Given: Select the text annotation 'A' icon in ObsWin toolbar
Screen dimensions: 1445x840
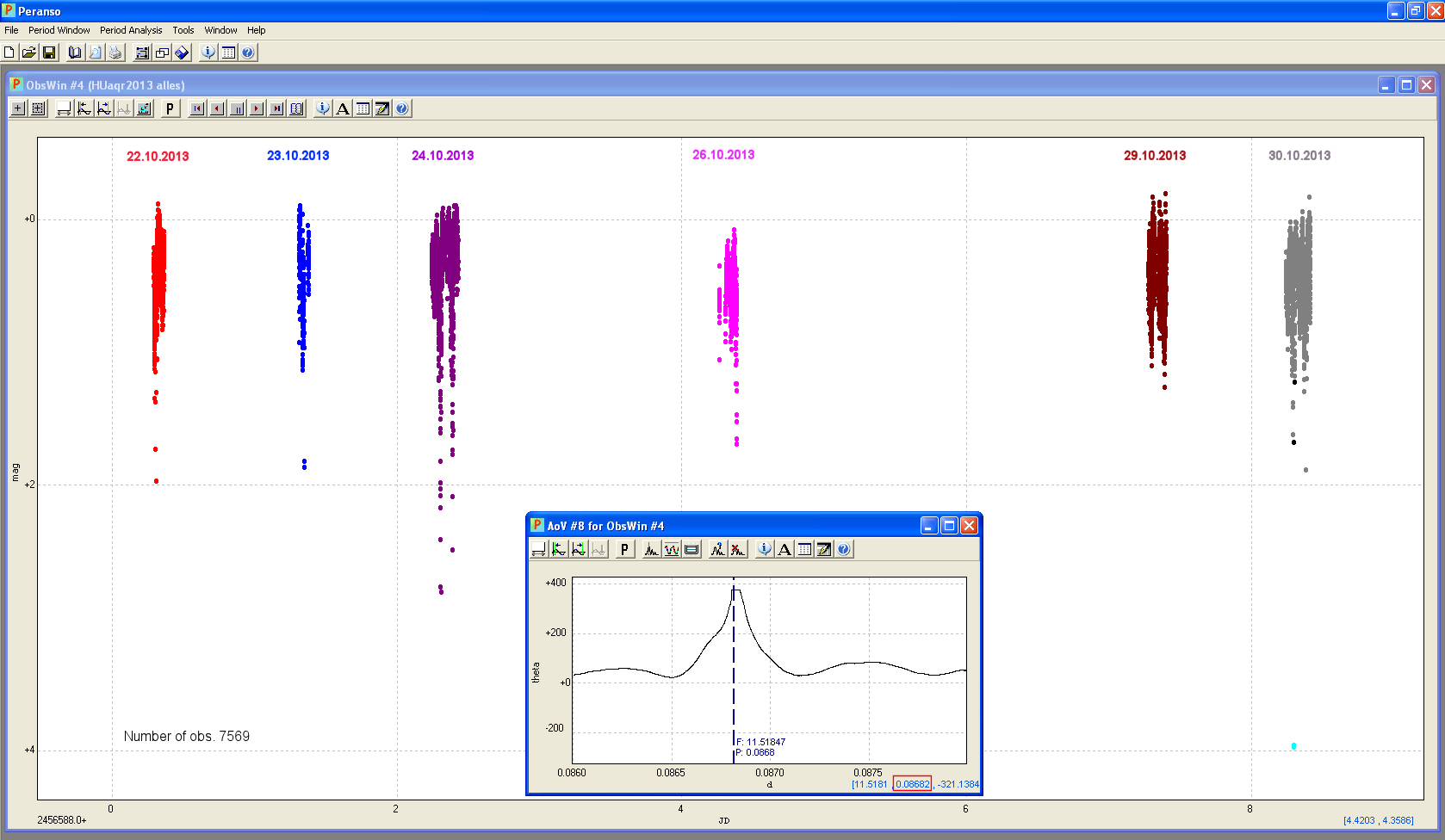Looking at the screenshot, I should [x=343, y=108].
